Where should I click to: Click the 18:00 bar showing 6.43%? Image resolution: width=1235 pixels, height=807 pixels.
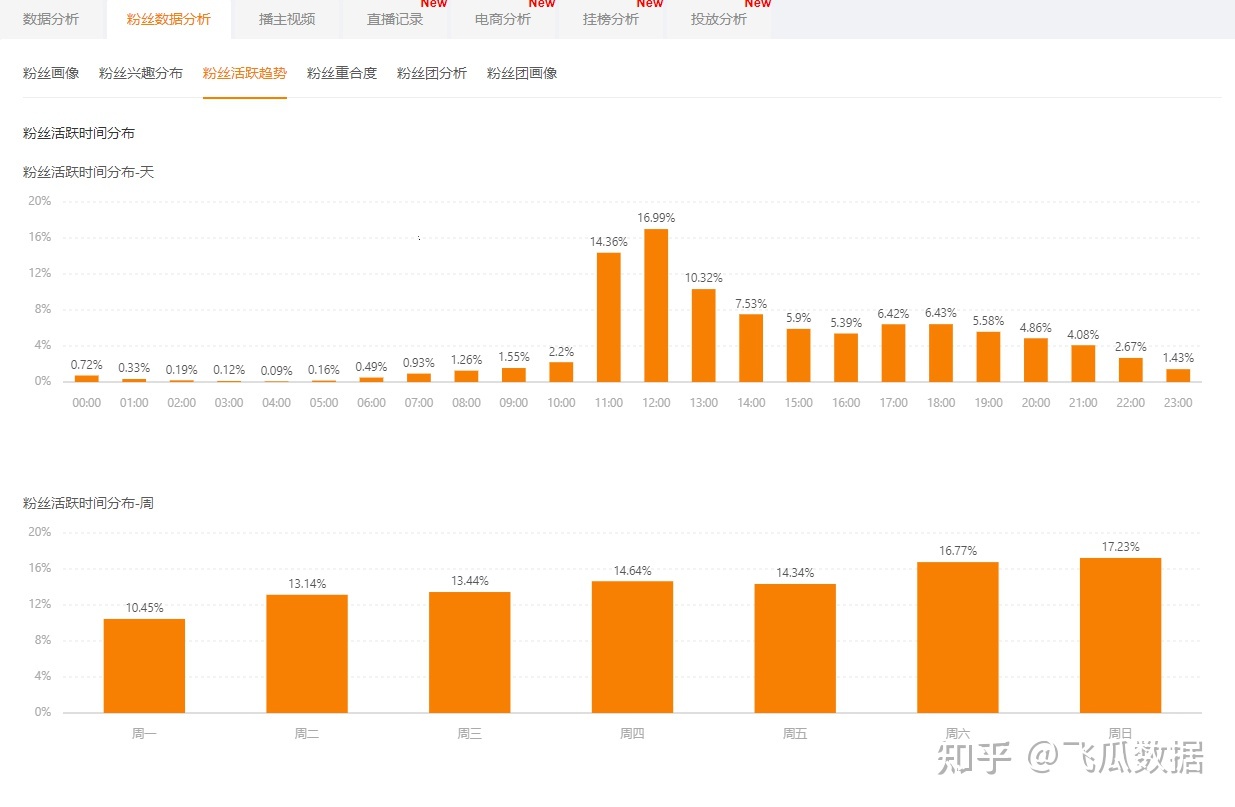[x=941, y=353]
